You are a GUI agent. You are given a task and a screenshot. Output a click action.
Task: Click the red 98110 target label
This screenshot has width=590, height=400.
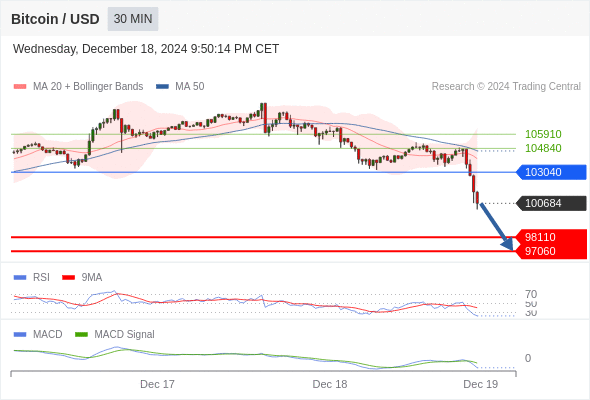[540, 237]
